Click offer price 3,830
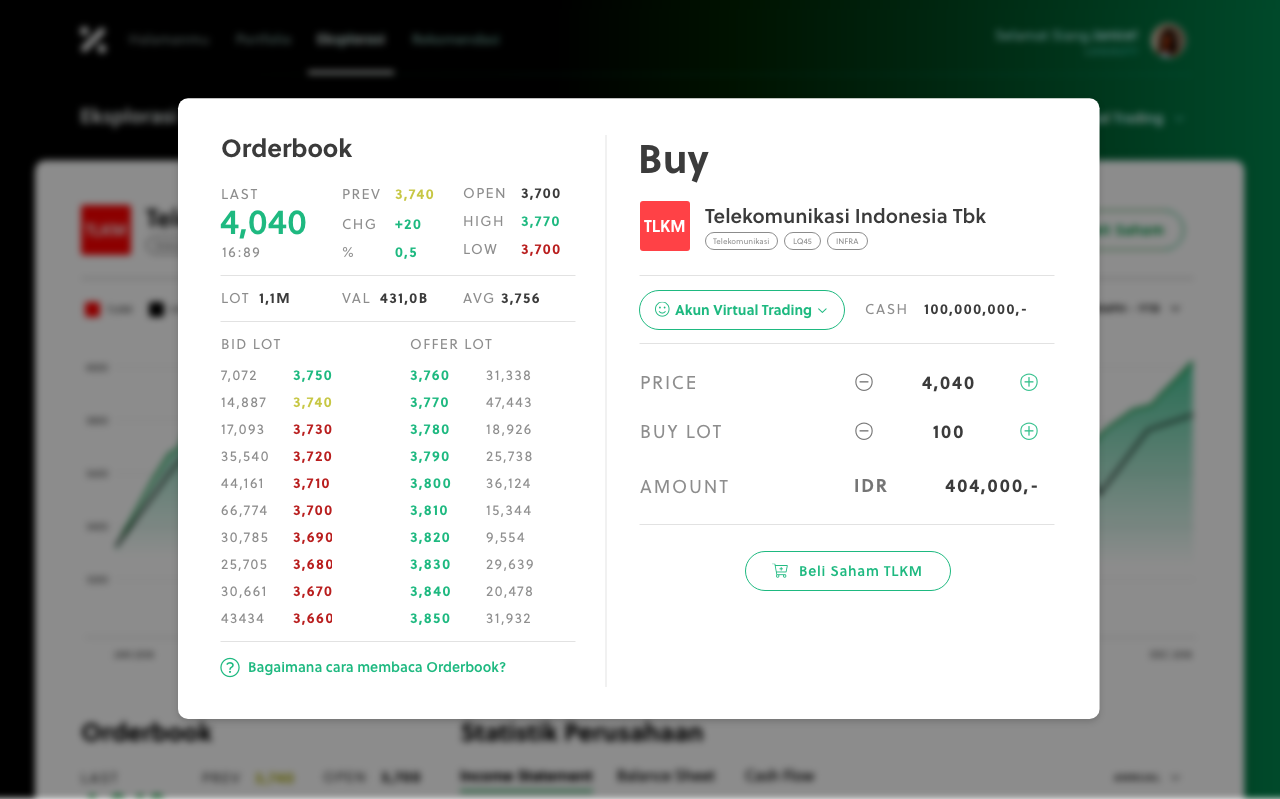This screenshot has height=799, width=1280. [430, 565]
